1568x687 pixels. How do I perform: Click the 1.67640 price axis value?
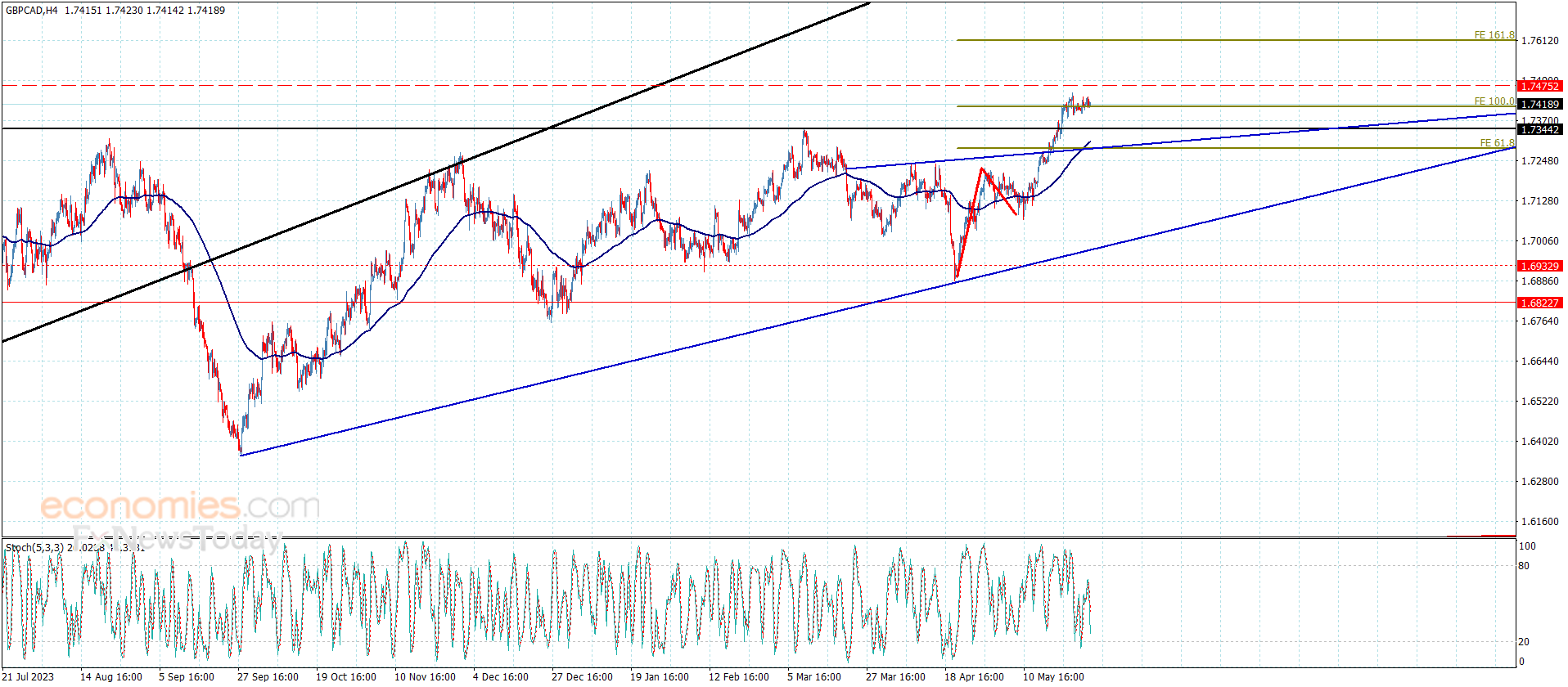(x=1539, y=321)
